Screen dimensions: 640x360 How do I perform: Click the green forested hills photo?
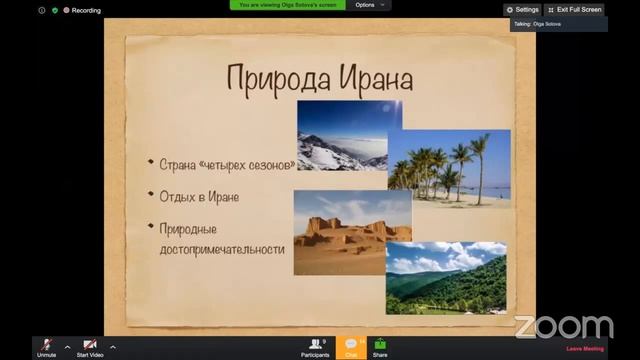click(447, 278)
